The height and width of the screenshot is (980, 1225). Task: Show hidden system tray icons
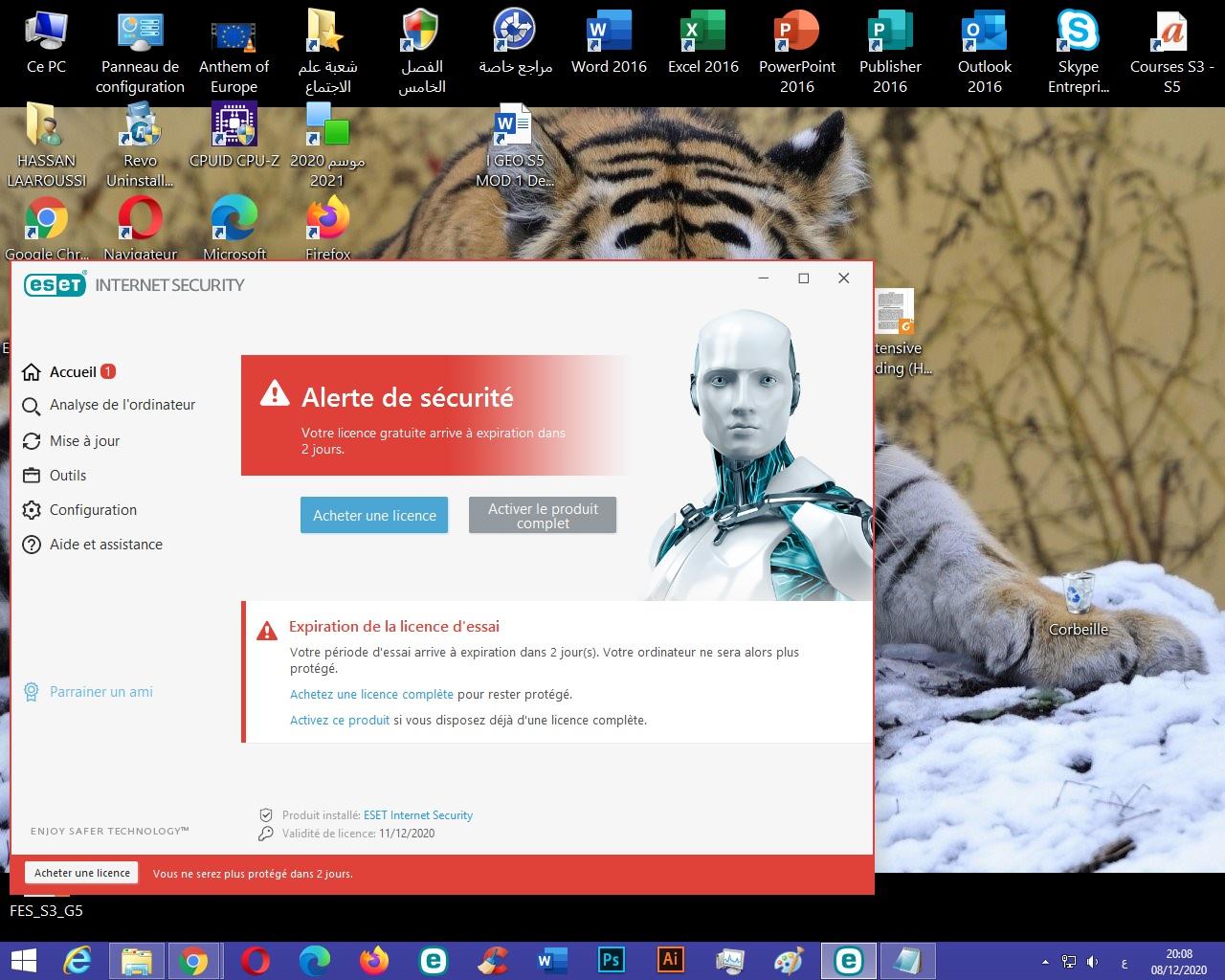point(1044,962)
